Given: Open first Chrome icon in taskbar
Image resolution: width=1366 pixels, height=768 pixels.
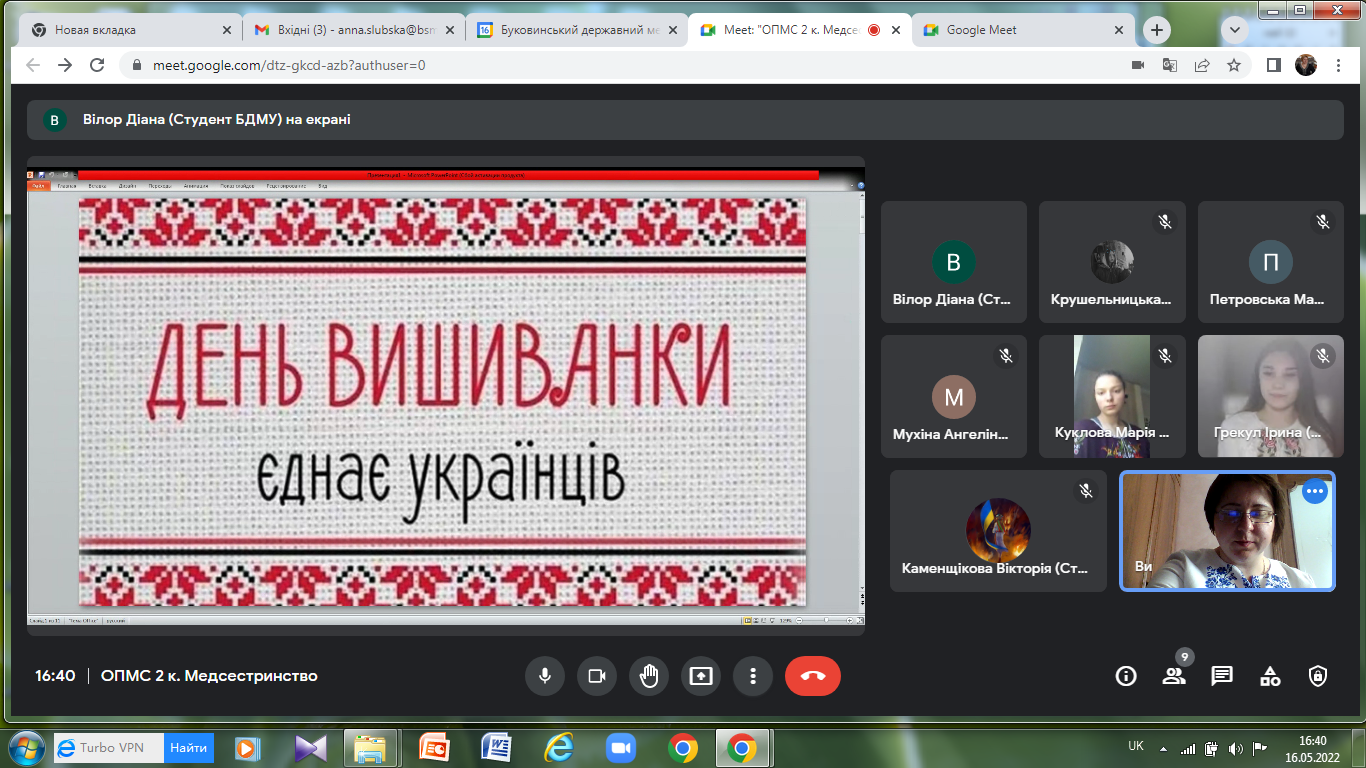Looking at the screenshot, I should coord(683,748).
